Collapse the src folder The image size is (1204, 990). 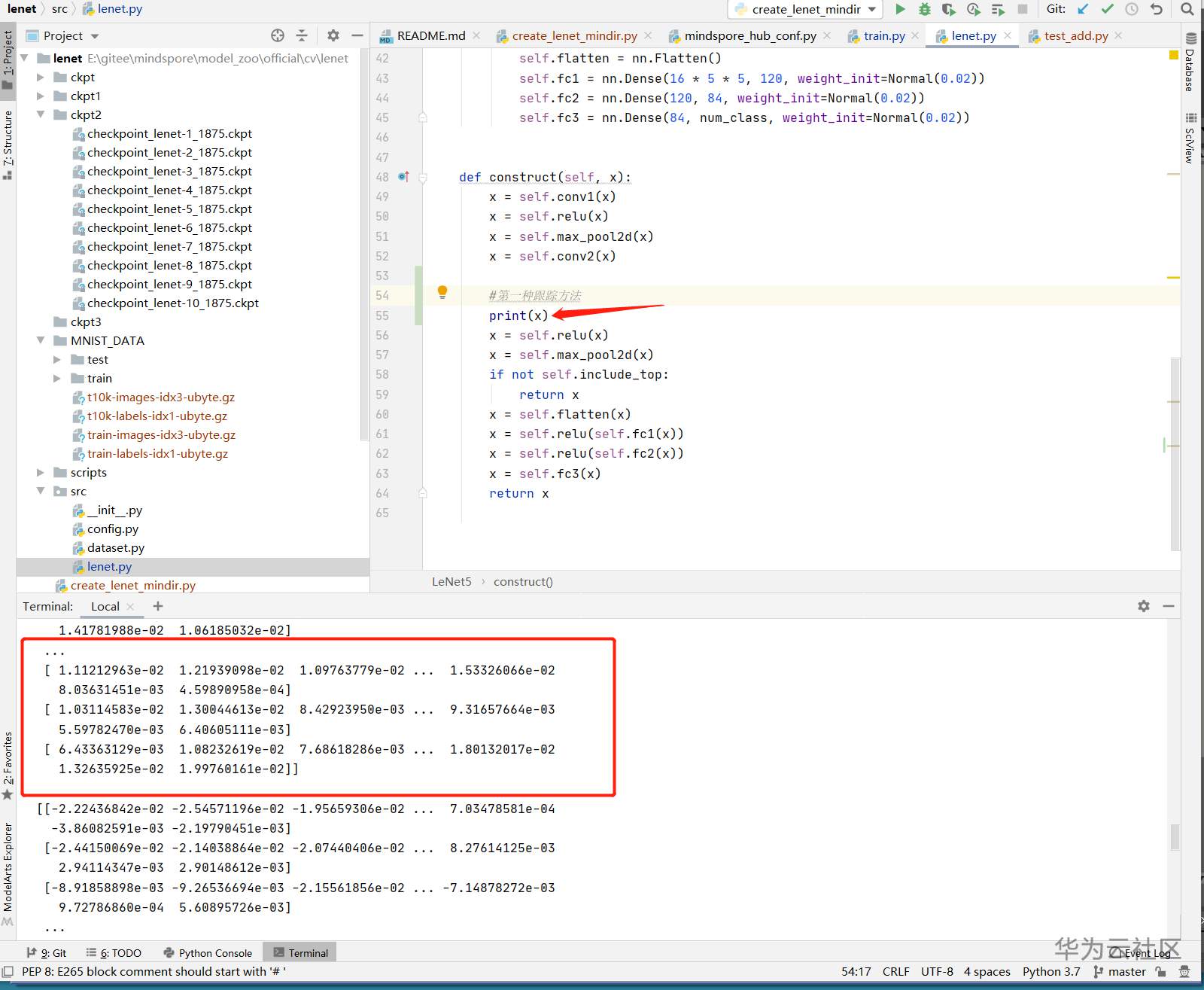pyautogui.click(x=41, y=491)
